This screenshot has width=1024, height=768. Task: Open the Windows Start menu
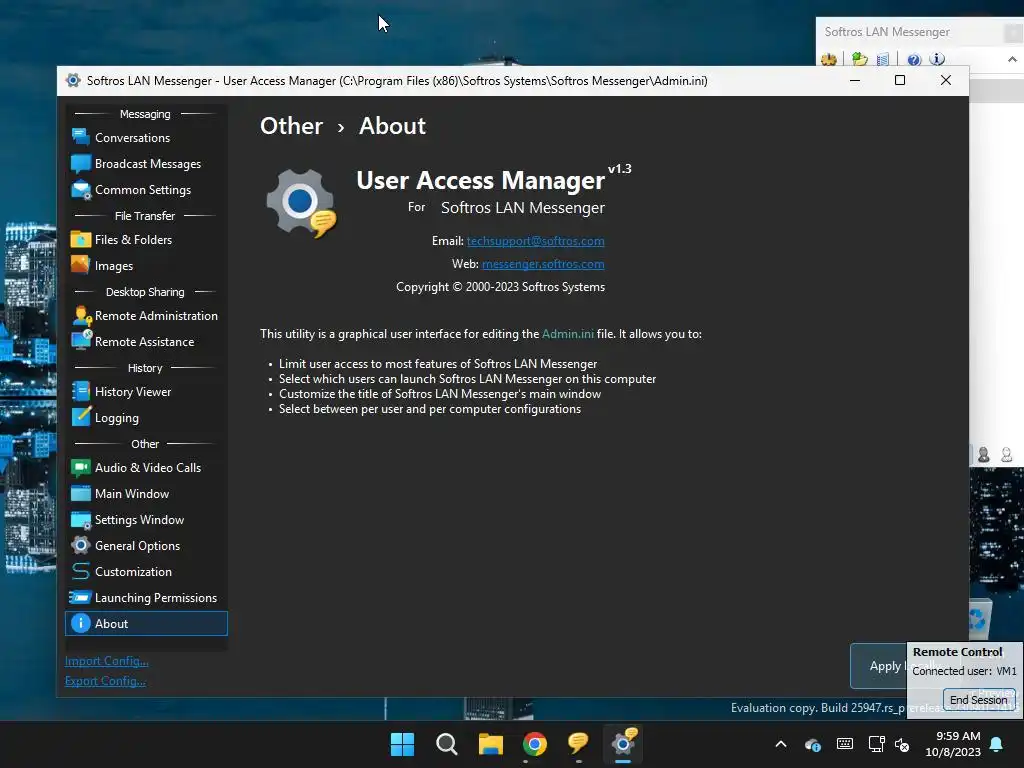(402, 744)
